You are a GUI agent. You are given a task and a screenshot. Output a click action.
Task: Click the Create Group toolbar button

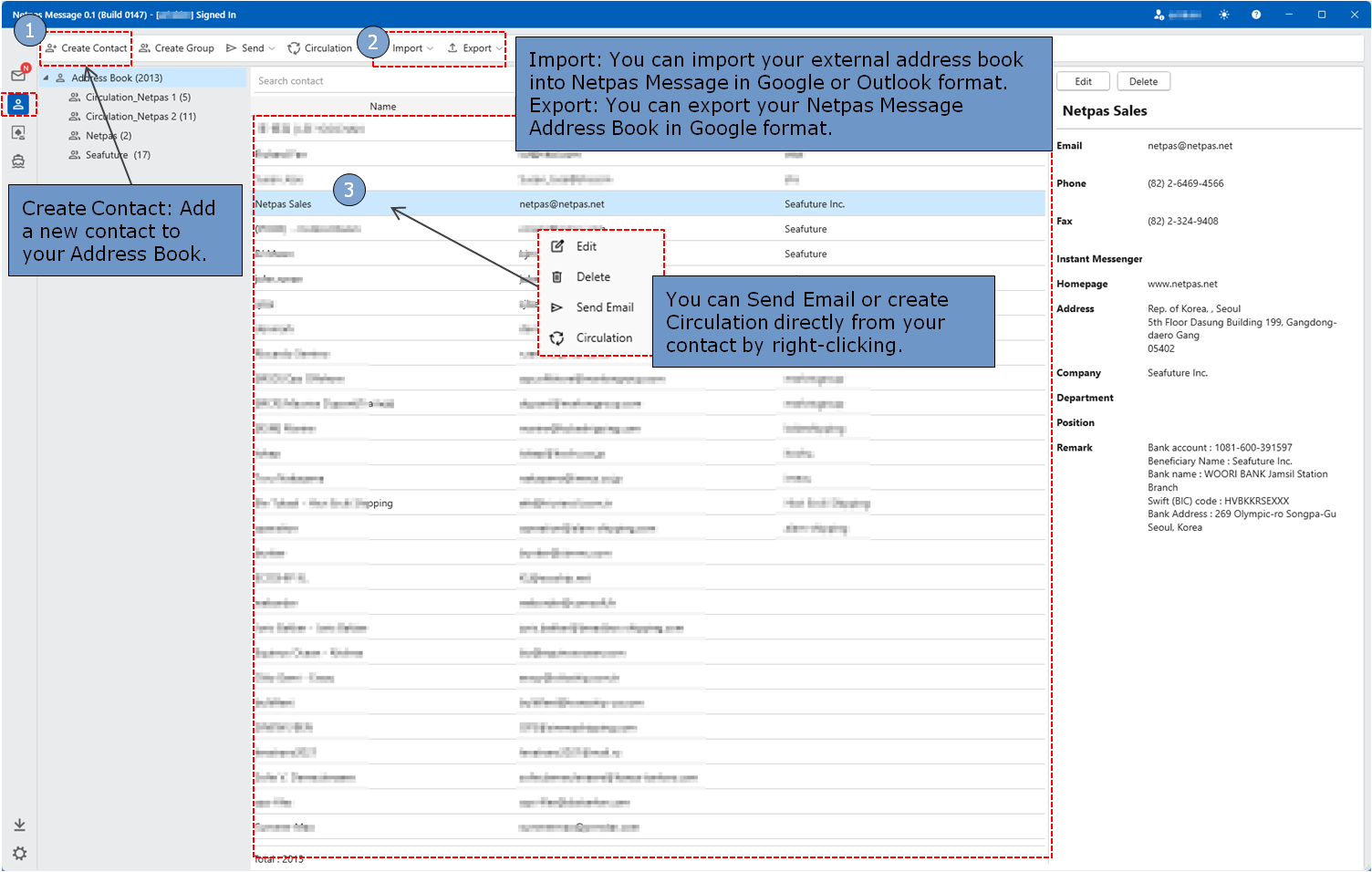click(x=177, y=48)
